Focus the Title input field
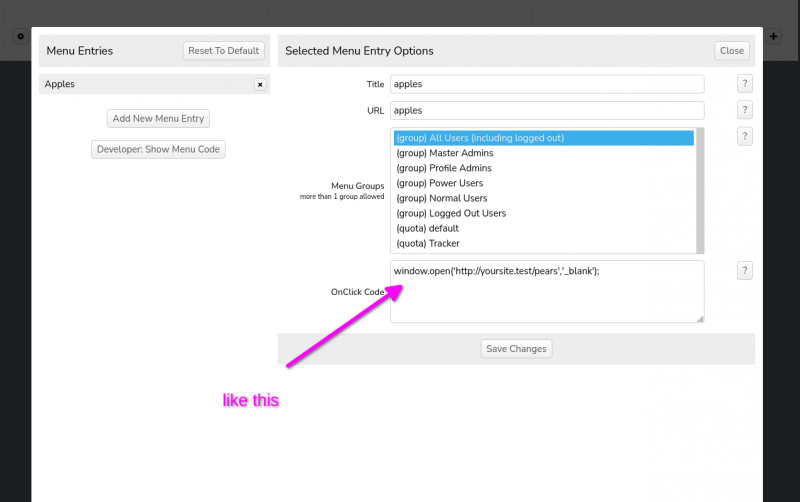The image size is (800, 502). pyautogui.click(x=547, y=85)
